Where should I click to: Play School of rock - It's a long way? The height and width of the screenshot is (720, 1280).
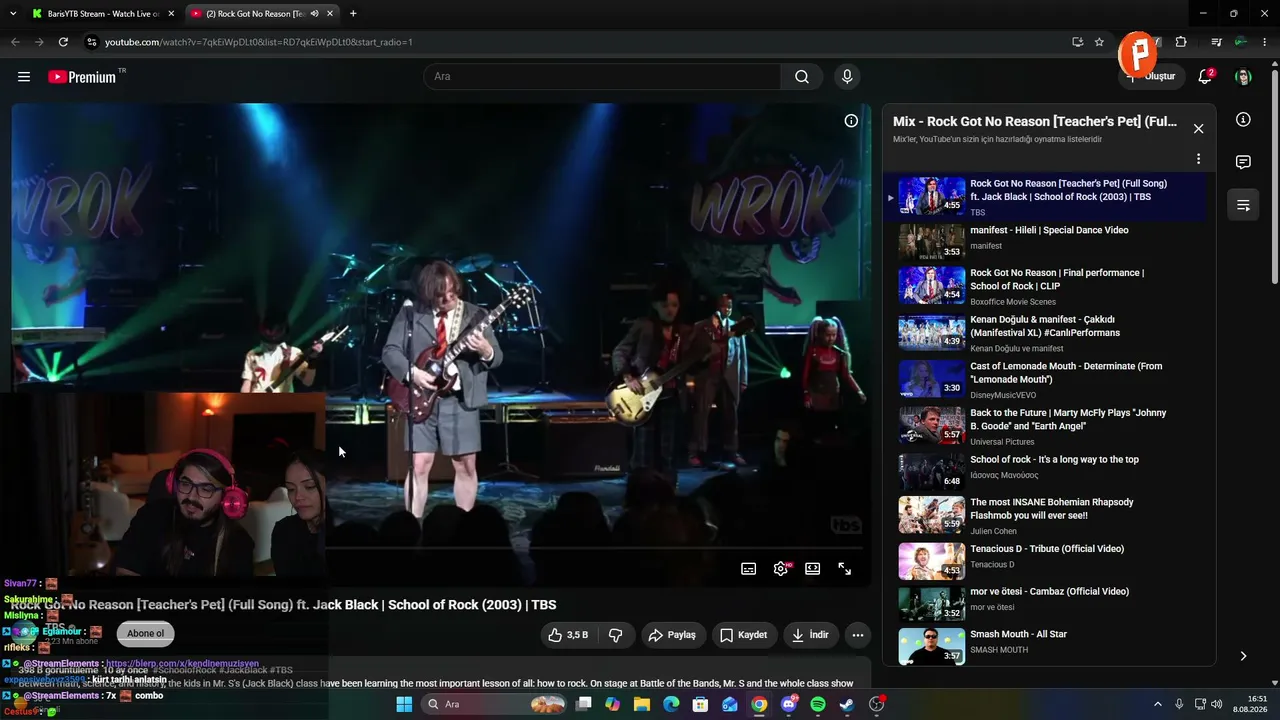tap(1044, 471)
